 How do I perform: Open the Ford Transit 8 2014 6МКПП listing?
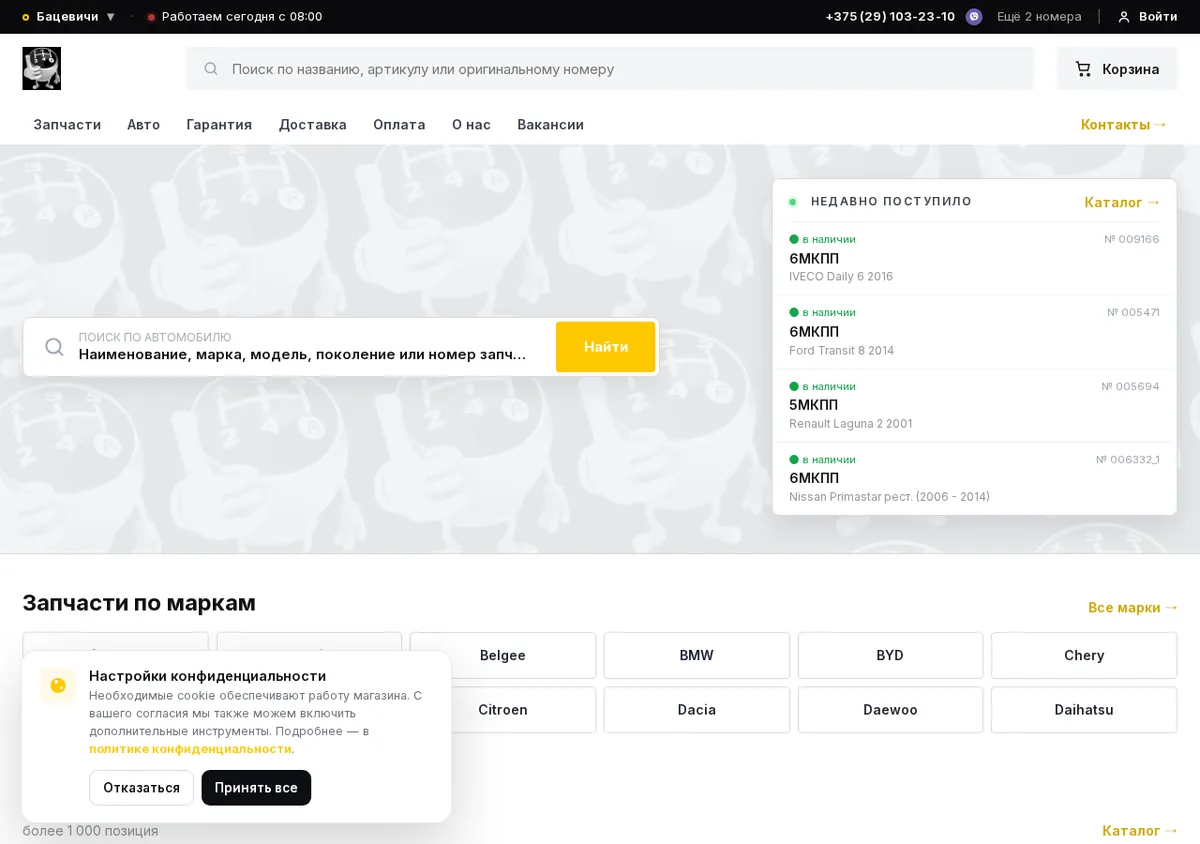[x=974, y=332]
